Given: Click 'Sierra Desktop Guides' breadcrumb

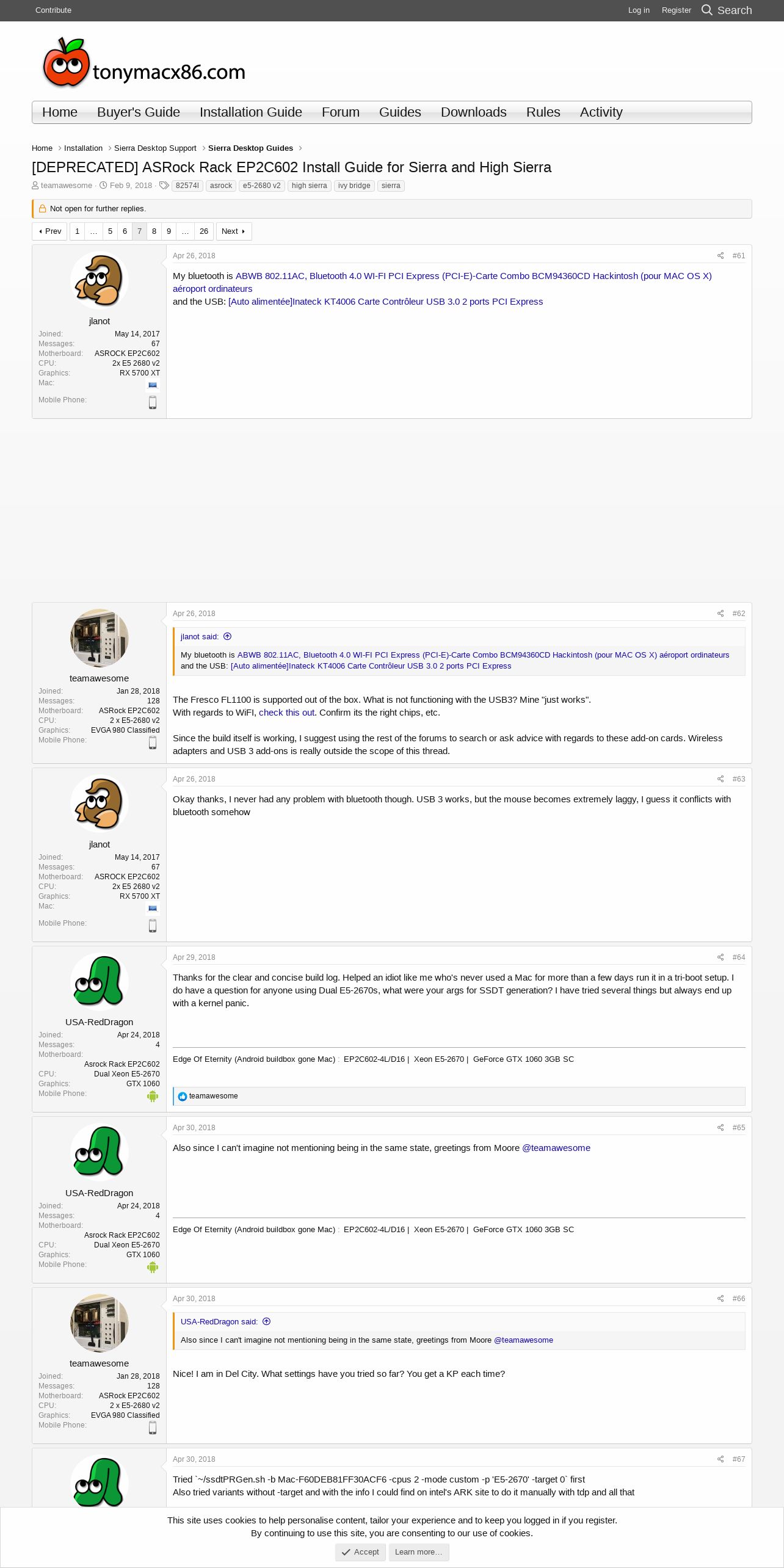Looking at the screenshot, I should [250, 148].
